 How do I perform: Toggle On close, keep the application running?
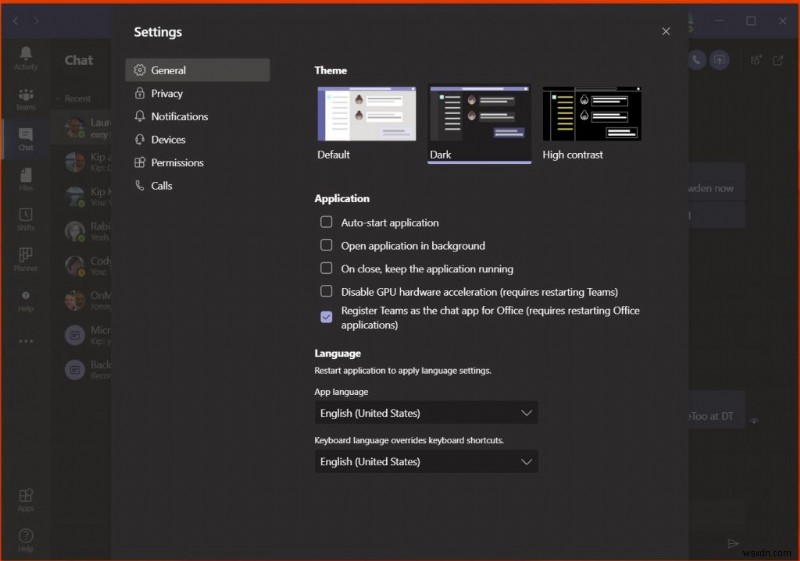(x=326, y=268)
